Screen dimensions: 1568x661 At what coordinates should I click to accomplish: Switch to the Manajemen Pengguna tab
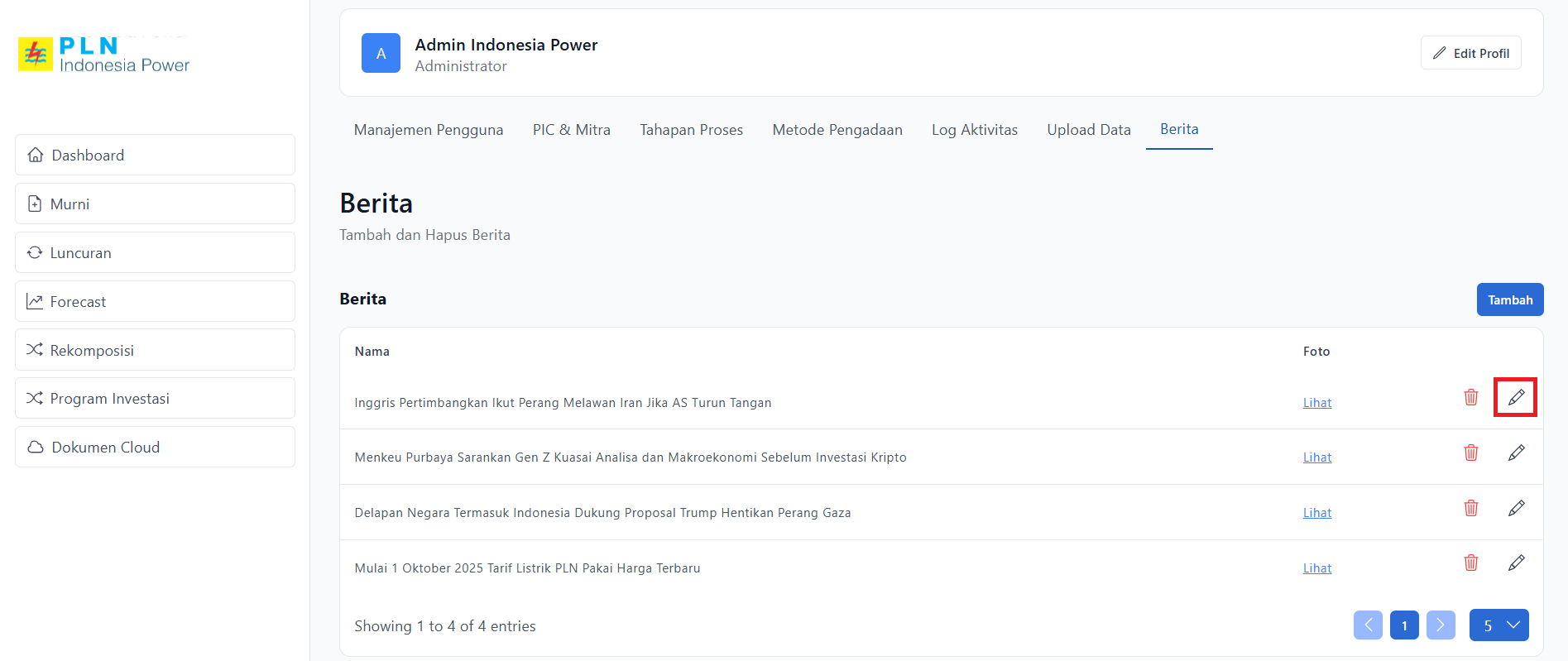point(428,130)
